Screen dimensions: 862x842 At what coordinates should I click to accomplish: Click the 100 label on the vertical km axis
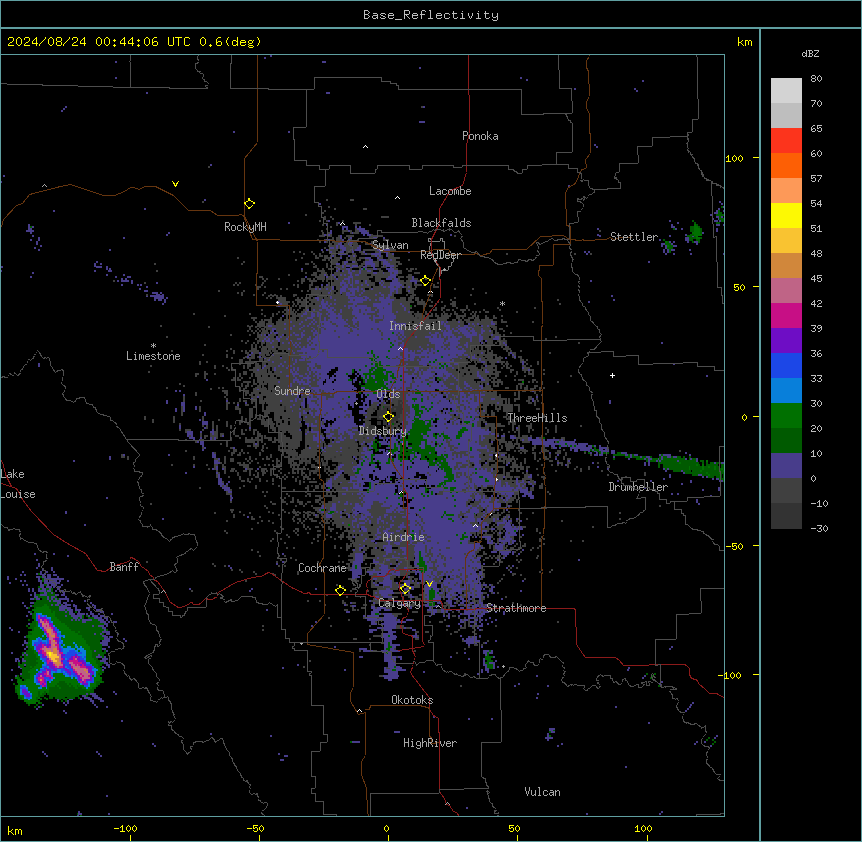(x=734, y=158)
